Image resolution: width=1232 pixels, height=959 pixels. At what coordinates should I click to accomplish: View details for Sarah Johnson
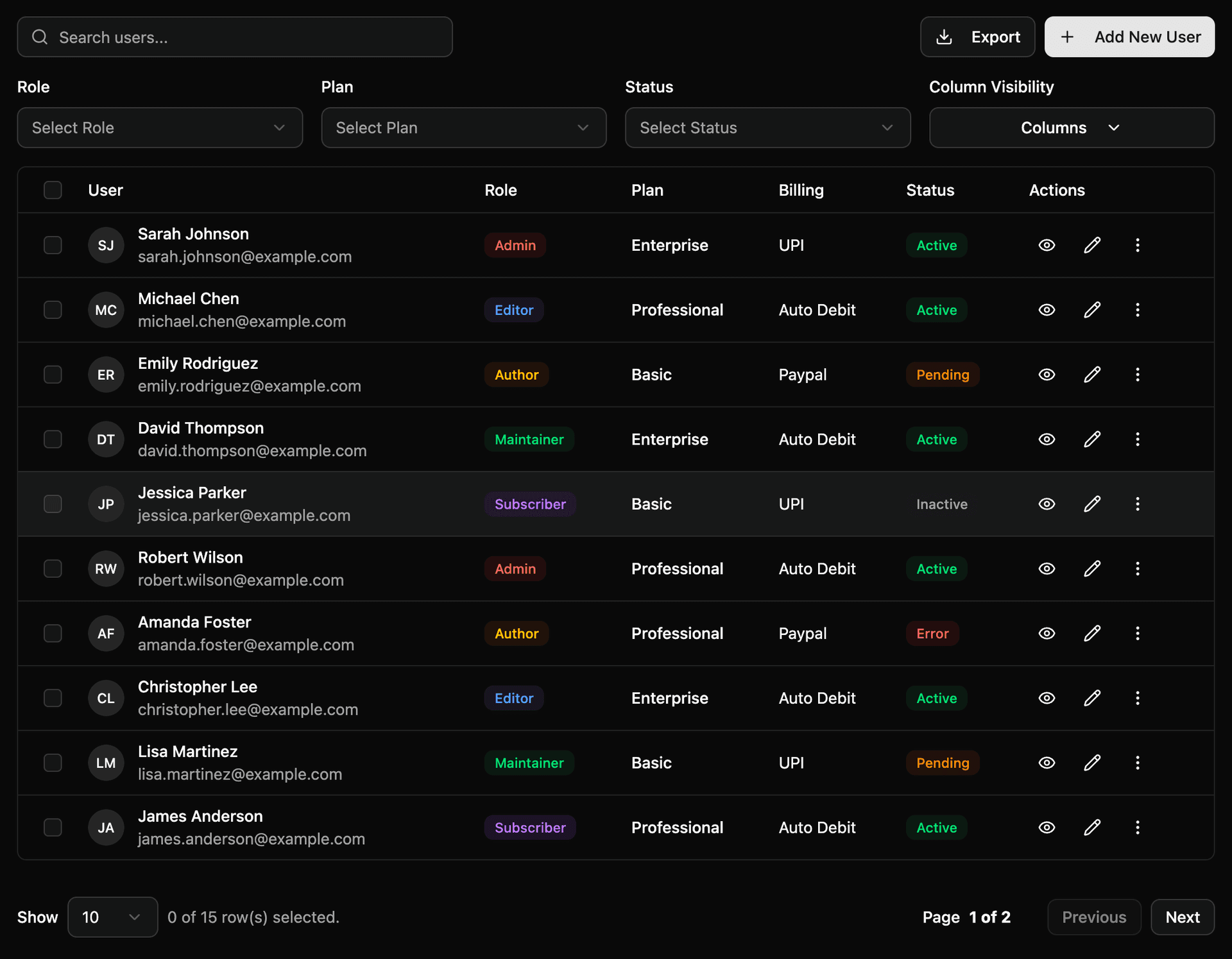(1047, 245)
